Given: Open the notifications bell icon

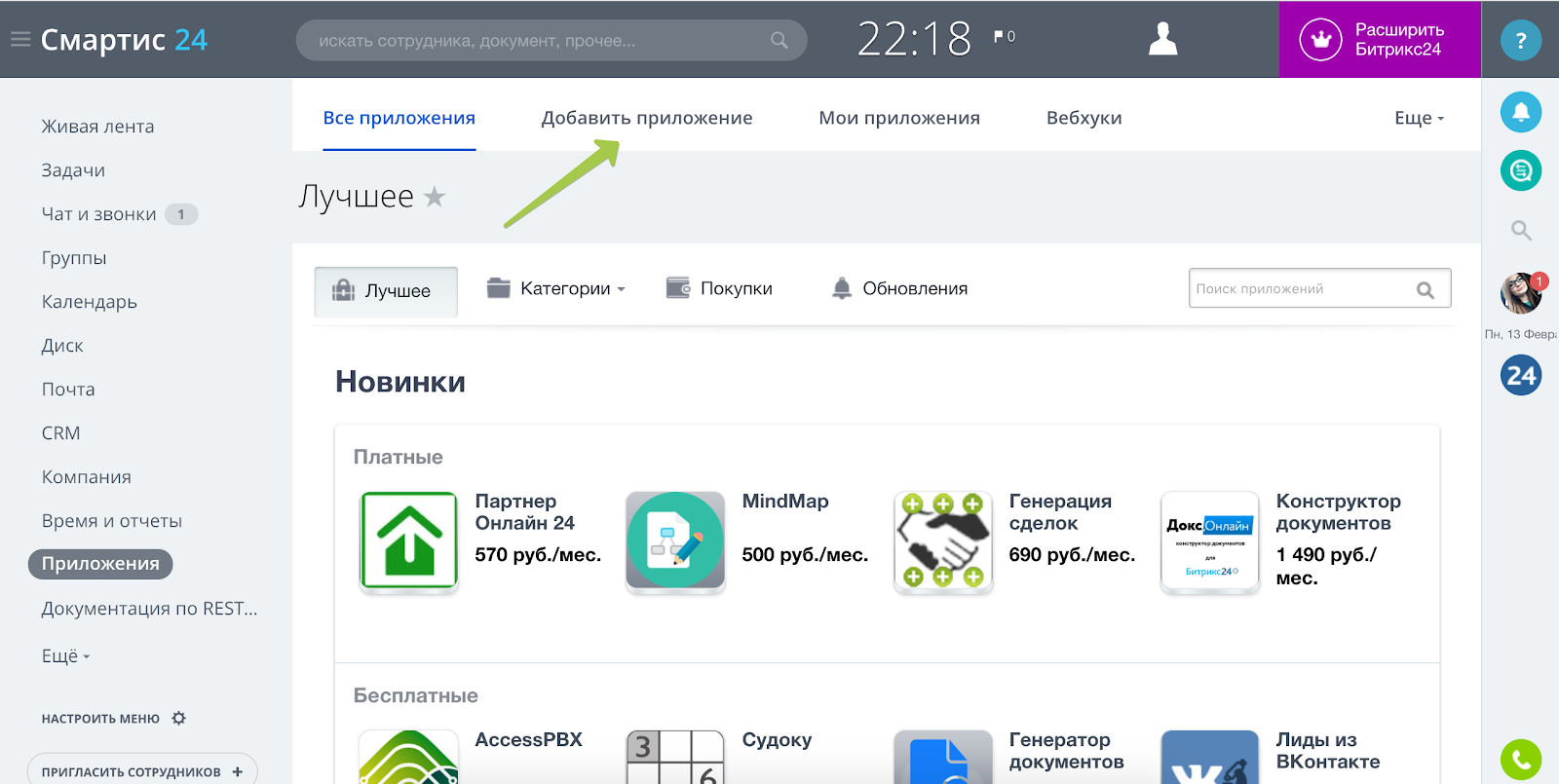Looking at the screenshot, I should 1520,112.
